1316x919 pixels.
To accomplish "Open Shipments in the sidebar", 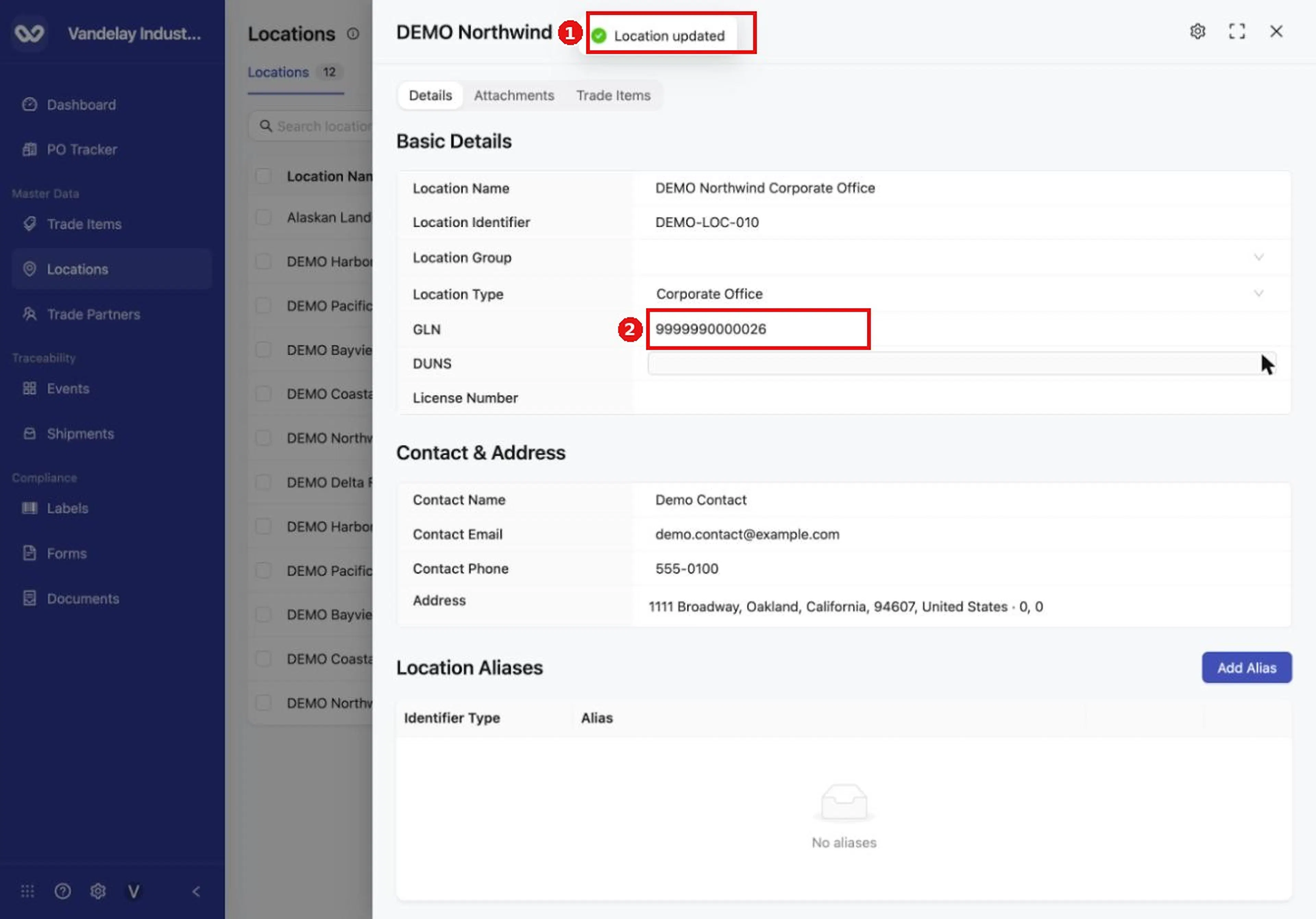I will click(80, 434).
